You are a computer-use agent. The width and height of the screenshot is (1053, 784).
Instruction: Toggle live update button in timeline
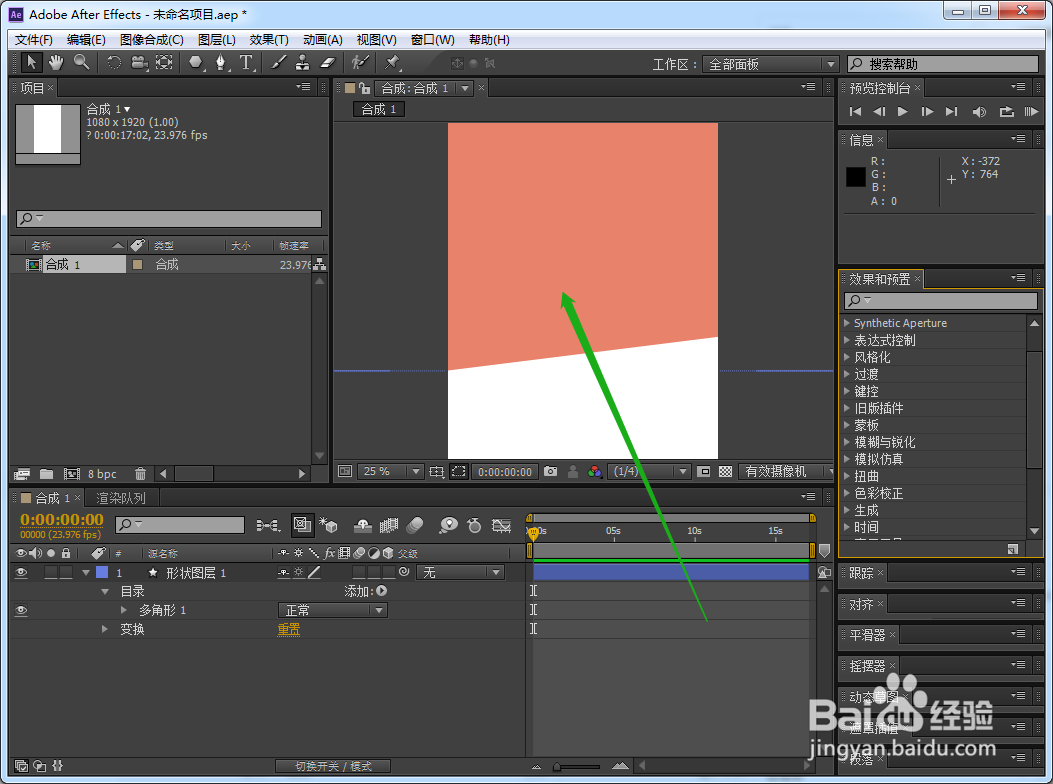pyautogui.click(x=302, y=525)
